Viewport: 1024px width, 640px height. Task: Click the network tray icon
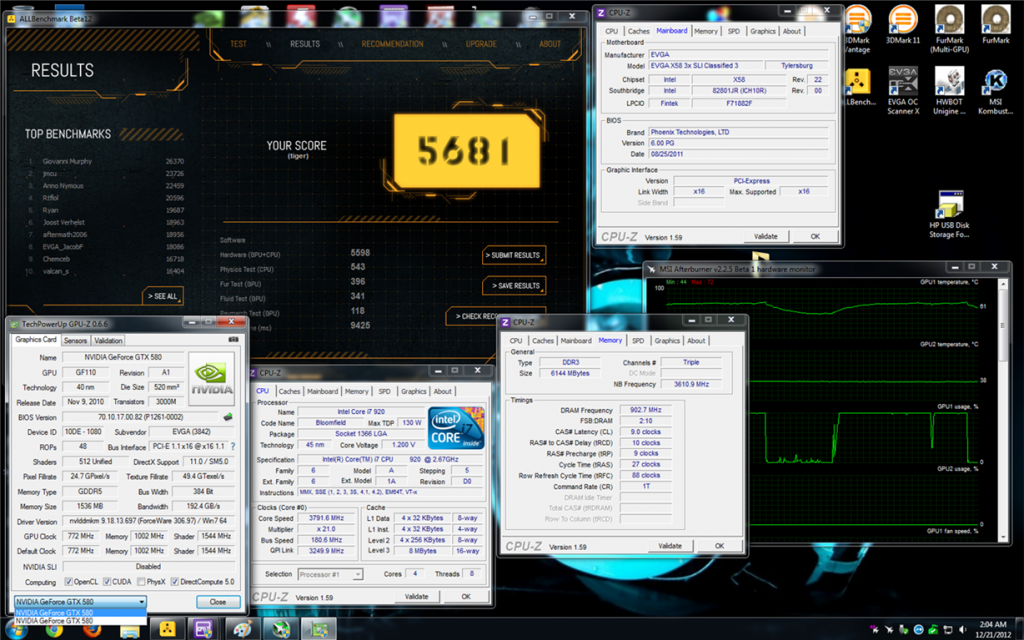(x=948, y=630)
